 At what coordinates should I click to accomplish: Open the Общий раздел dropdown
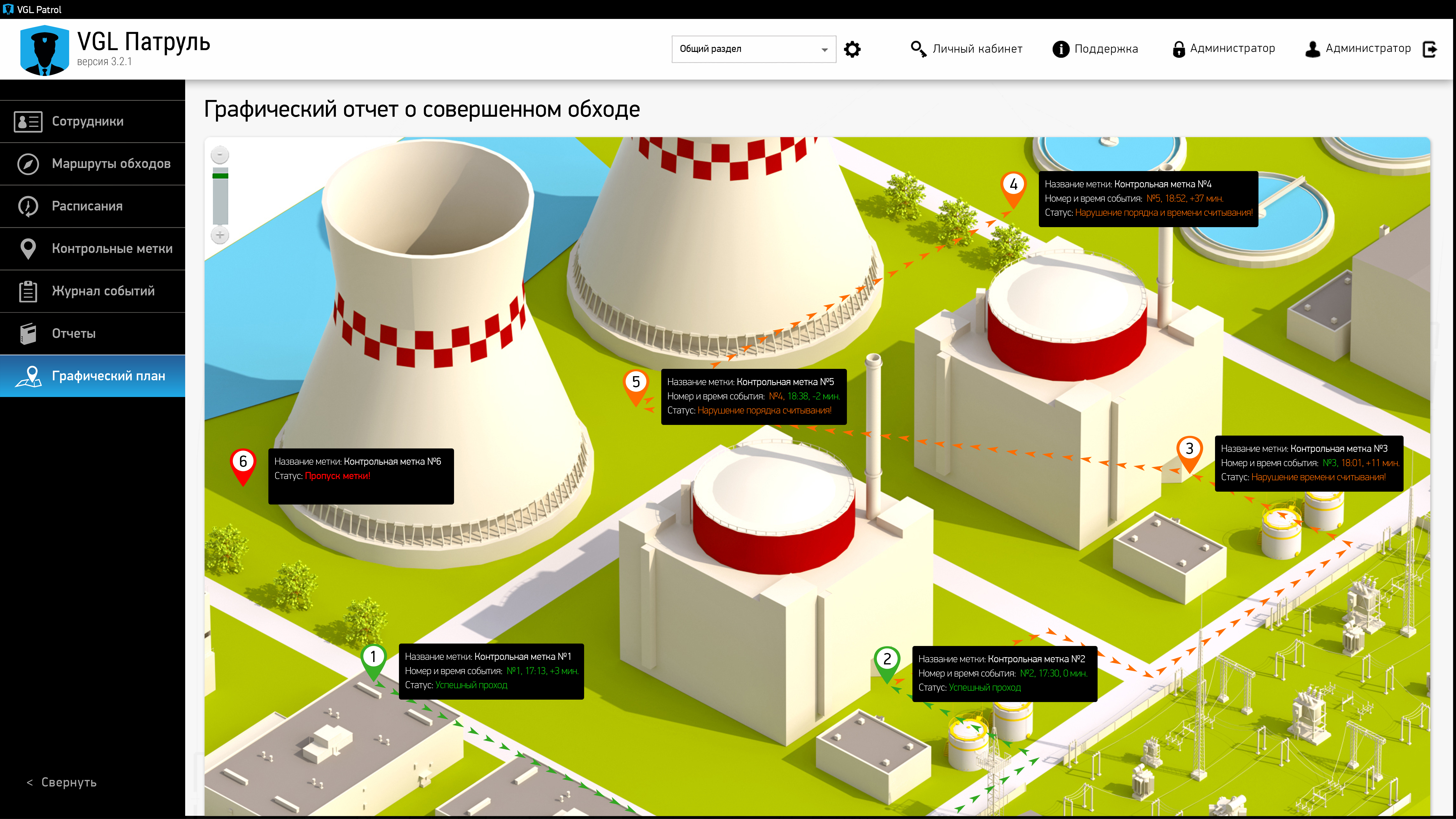coord(753,49)
